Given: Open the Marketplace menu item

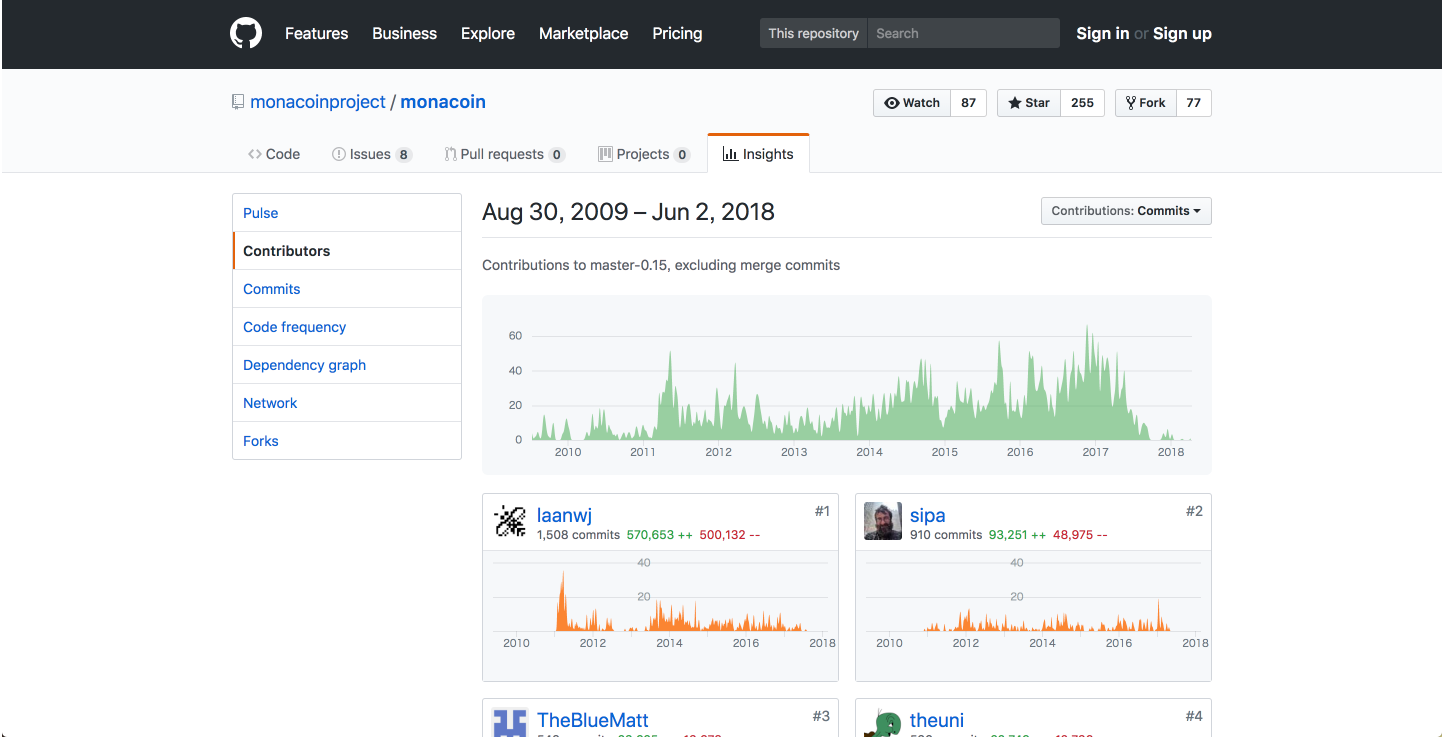Looking at the screenshot, I should (583, 33).
